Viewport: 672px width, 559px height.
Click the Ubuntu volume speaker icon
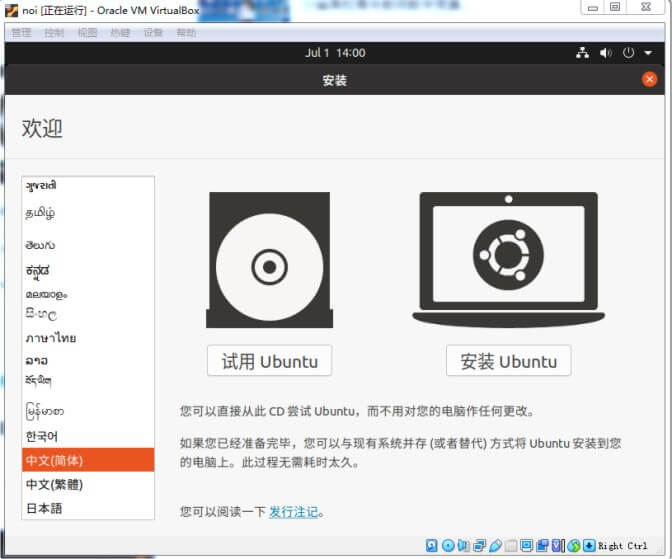pos(606,53)
